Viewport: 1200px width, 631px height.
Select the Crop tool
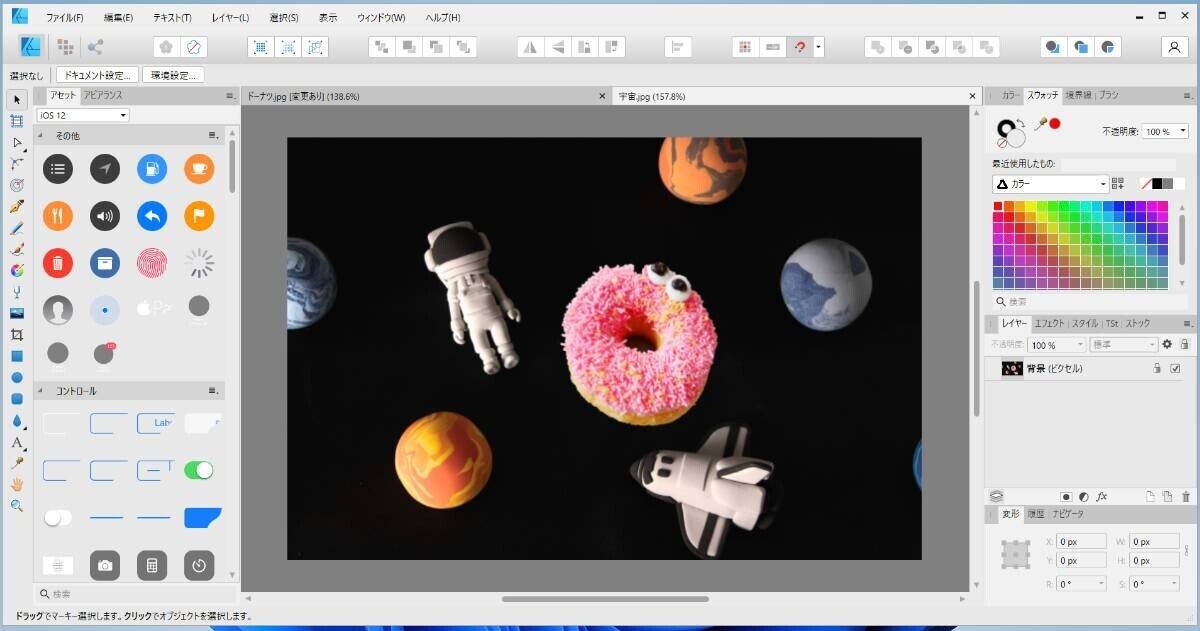(17, 335)
